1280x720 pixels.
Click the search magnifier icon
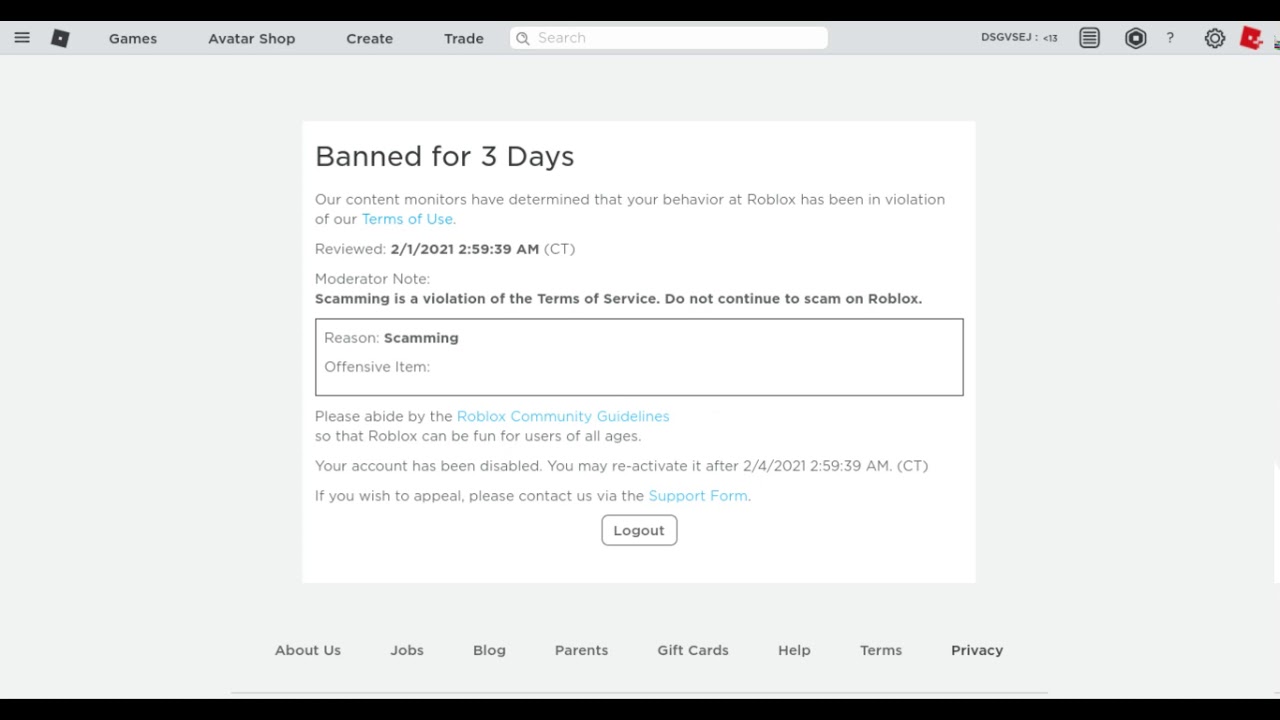[x=522, y=38]
